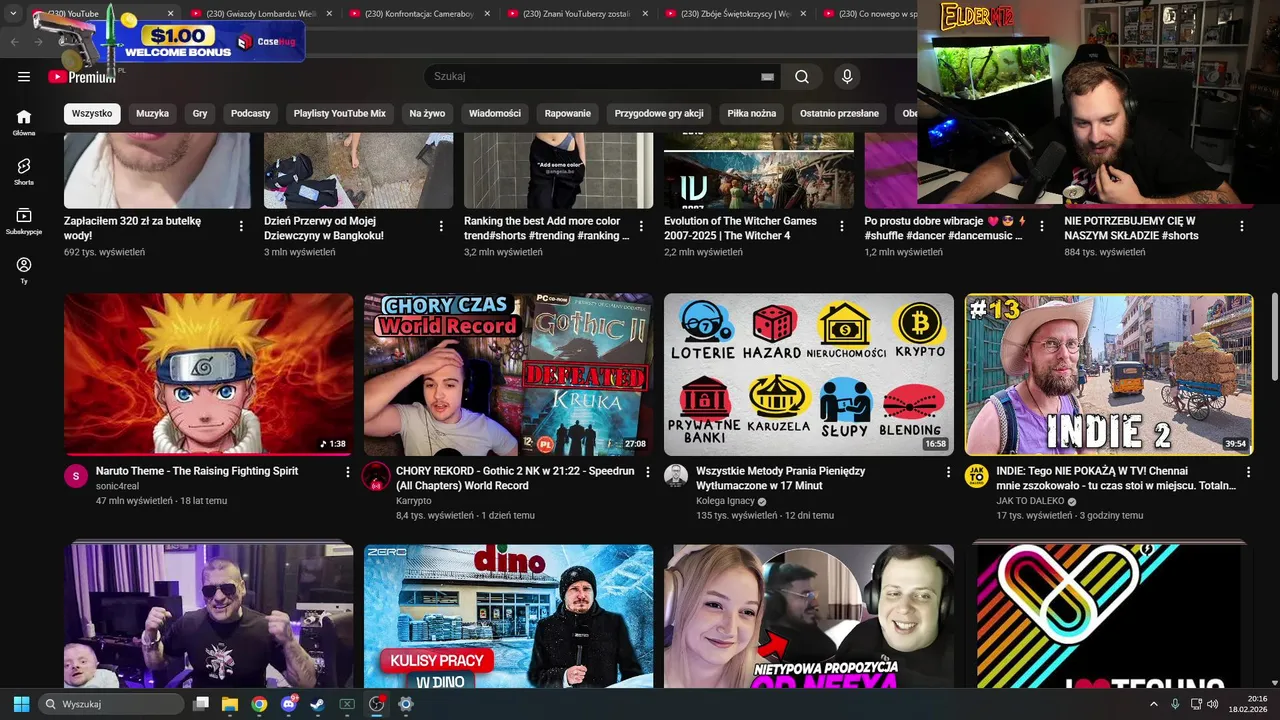Open Karrypto channel name link
Screen dimensions: 1280x720
413,501
